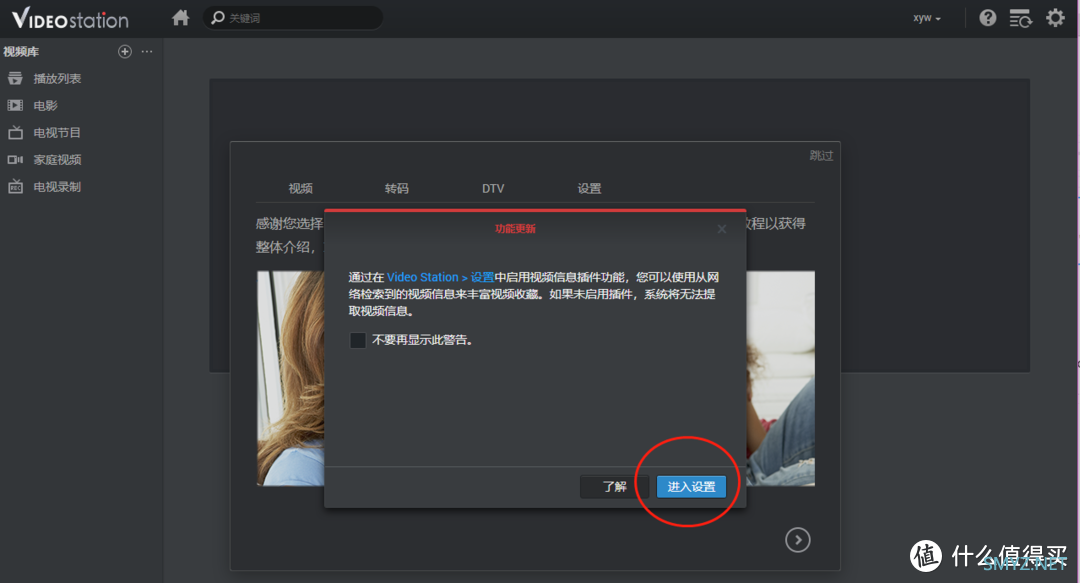The width and height of the screenshot is (1080, 583).
Task: Open the help question mark icon
Action: [988, 18]
